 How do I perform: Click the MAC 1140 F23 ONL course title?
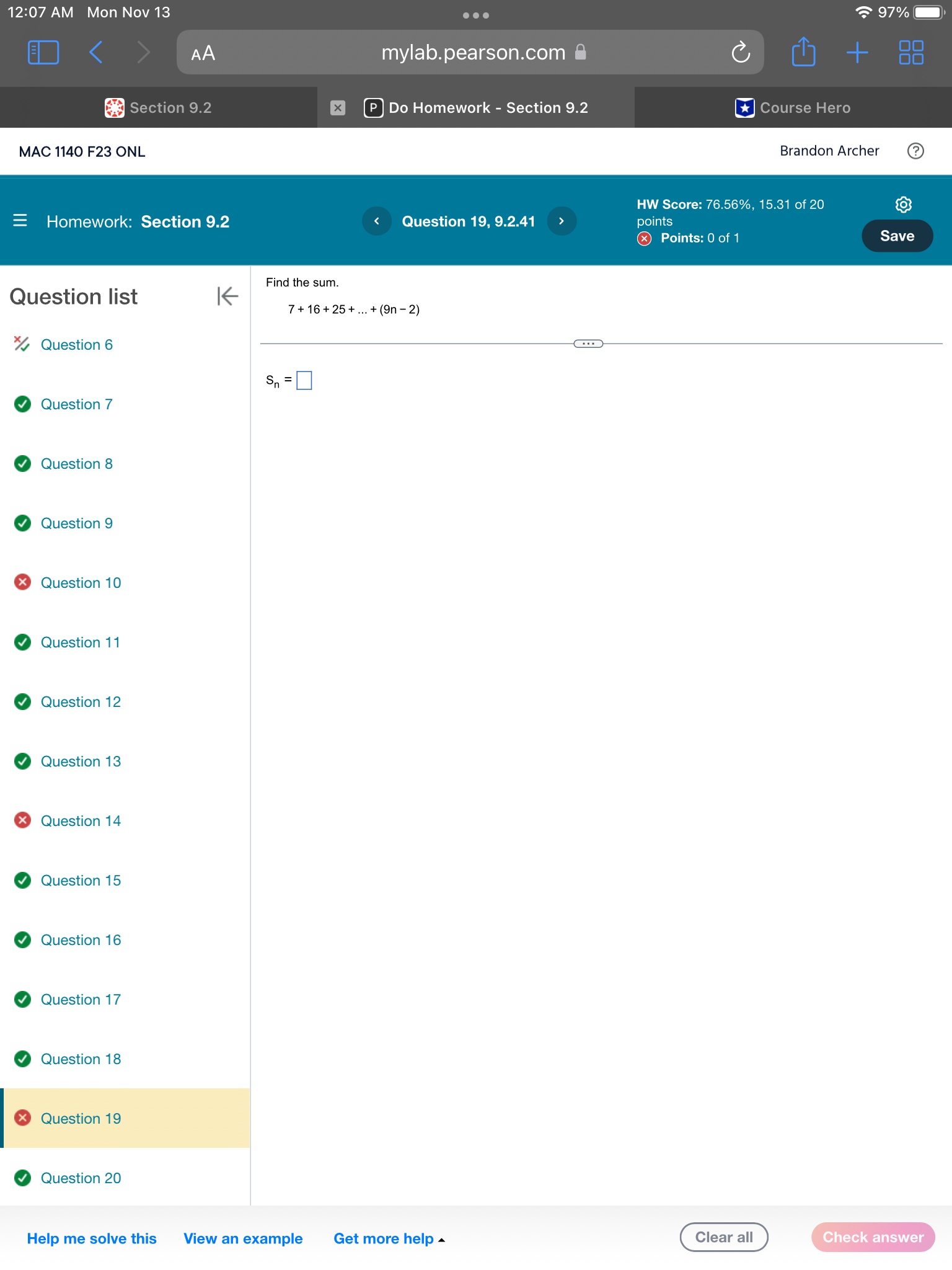pyautogui.click(x=82, y=152)
